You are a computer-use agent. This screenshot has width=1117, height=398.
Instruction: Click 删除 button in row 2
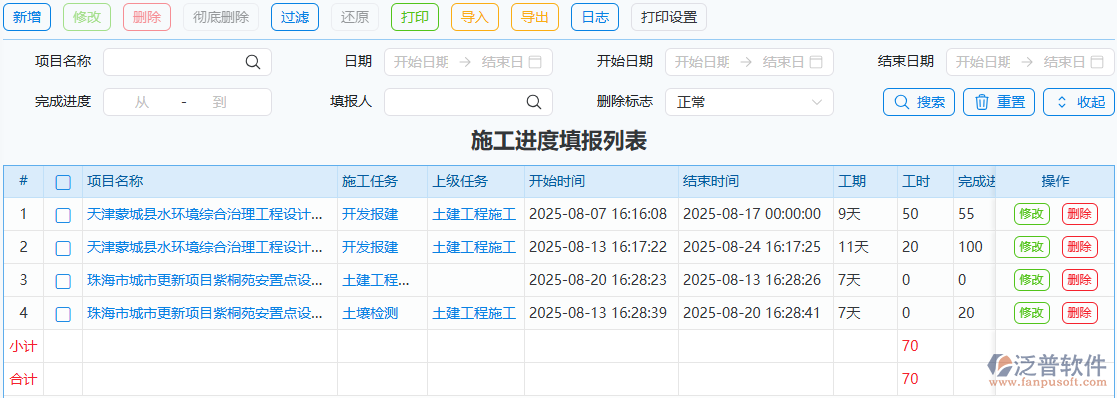[1080, 247]
